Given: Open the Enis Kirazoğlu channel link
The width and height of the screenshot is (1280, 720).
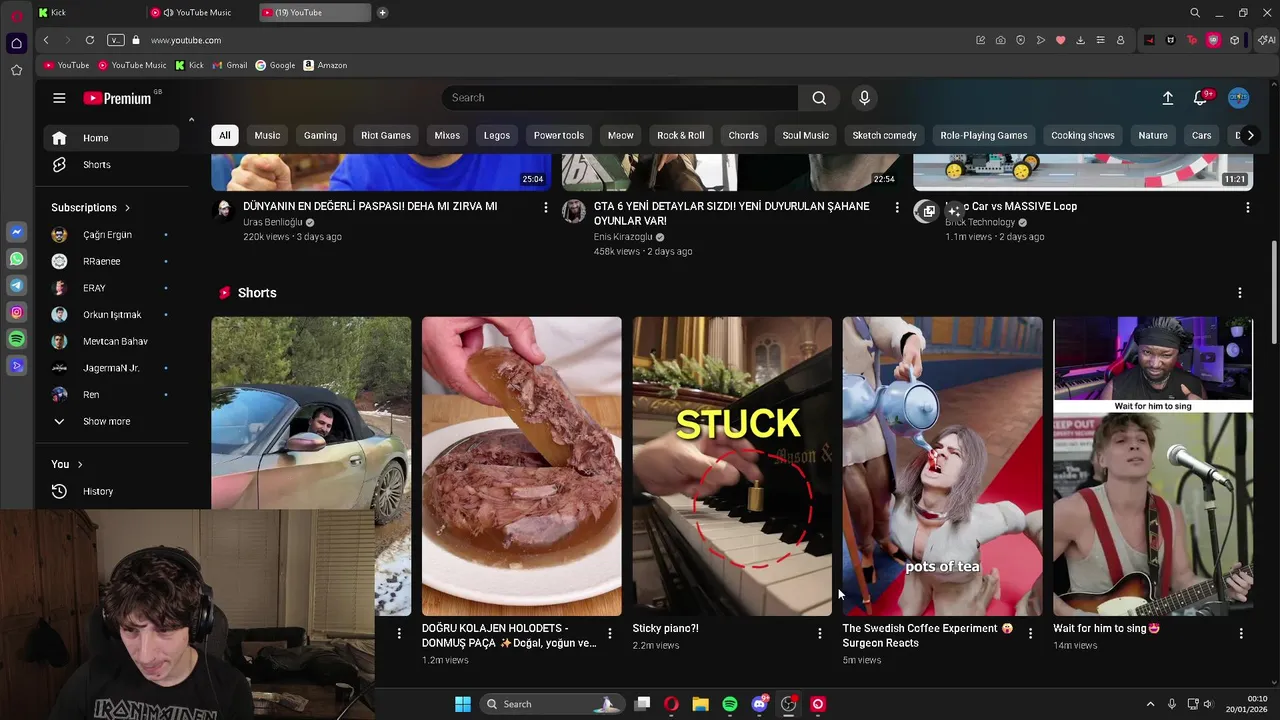Looking at the screenshot, I should (623, 238).
